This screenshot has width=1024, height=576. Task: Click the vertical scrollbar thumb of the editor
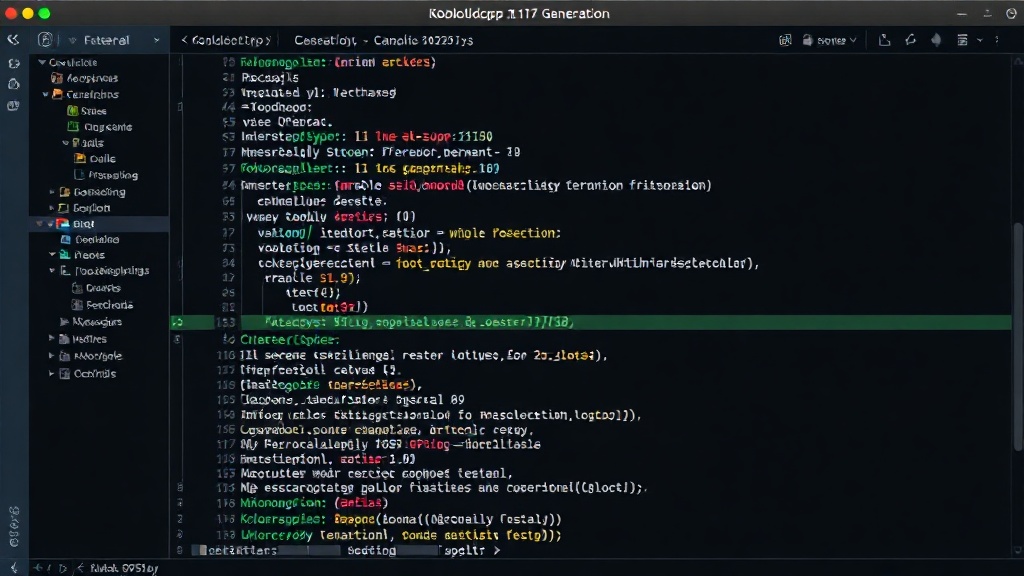pos(1018,336)
